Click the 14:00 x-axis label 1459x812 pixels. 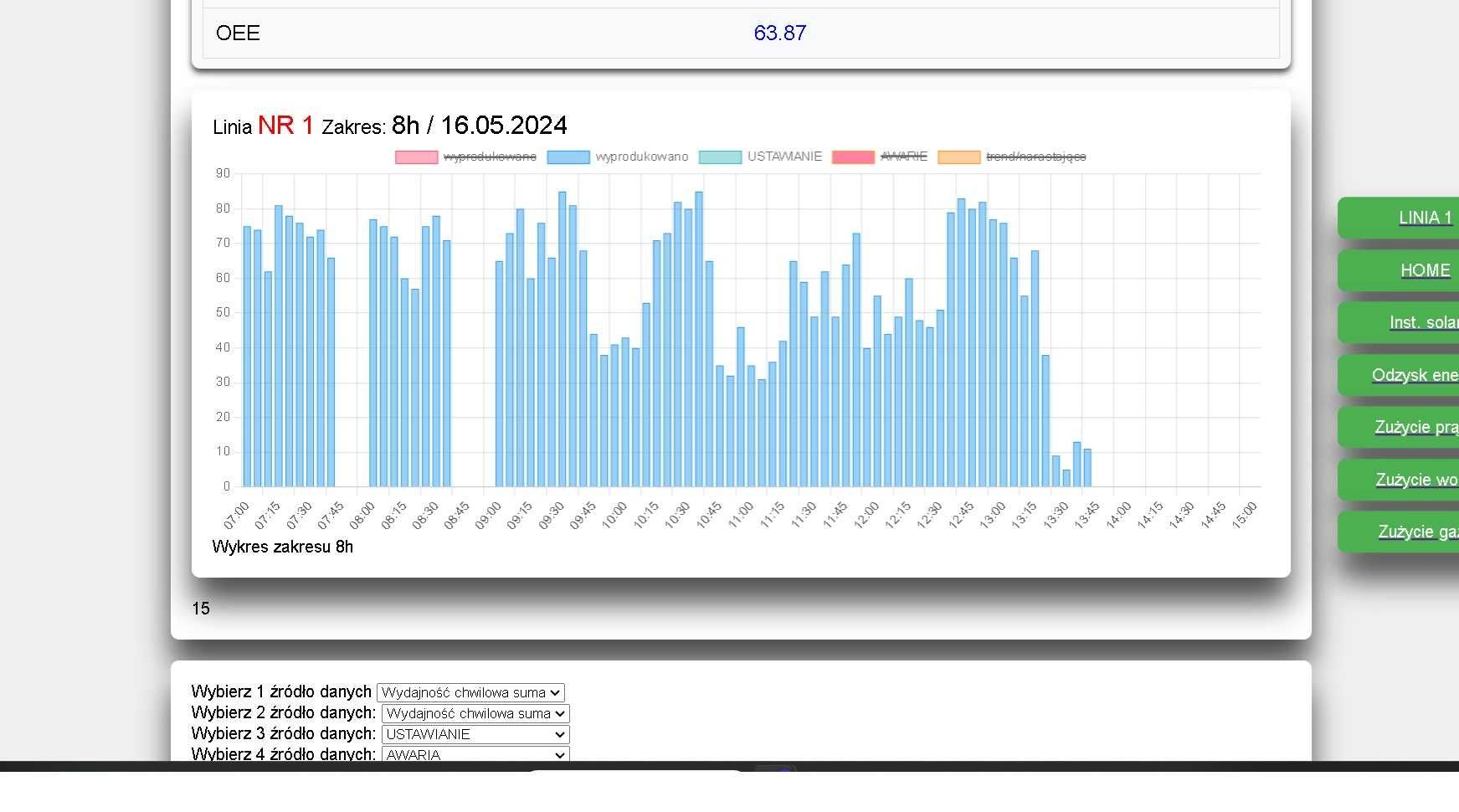pyautogui.click(x=1118, y=516)
